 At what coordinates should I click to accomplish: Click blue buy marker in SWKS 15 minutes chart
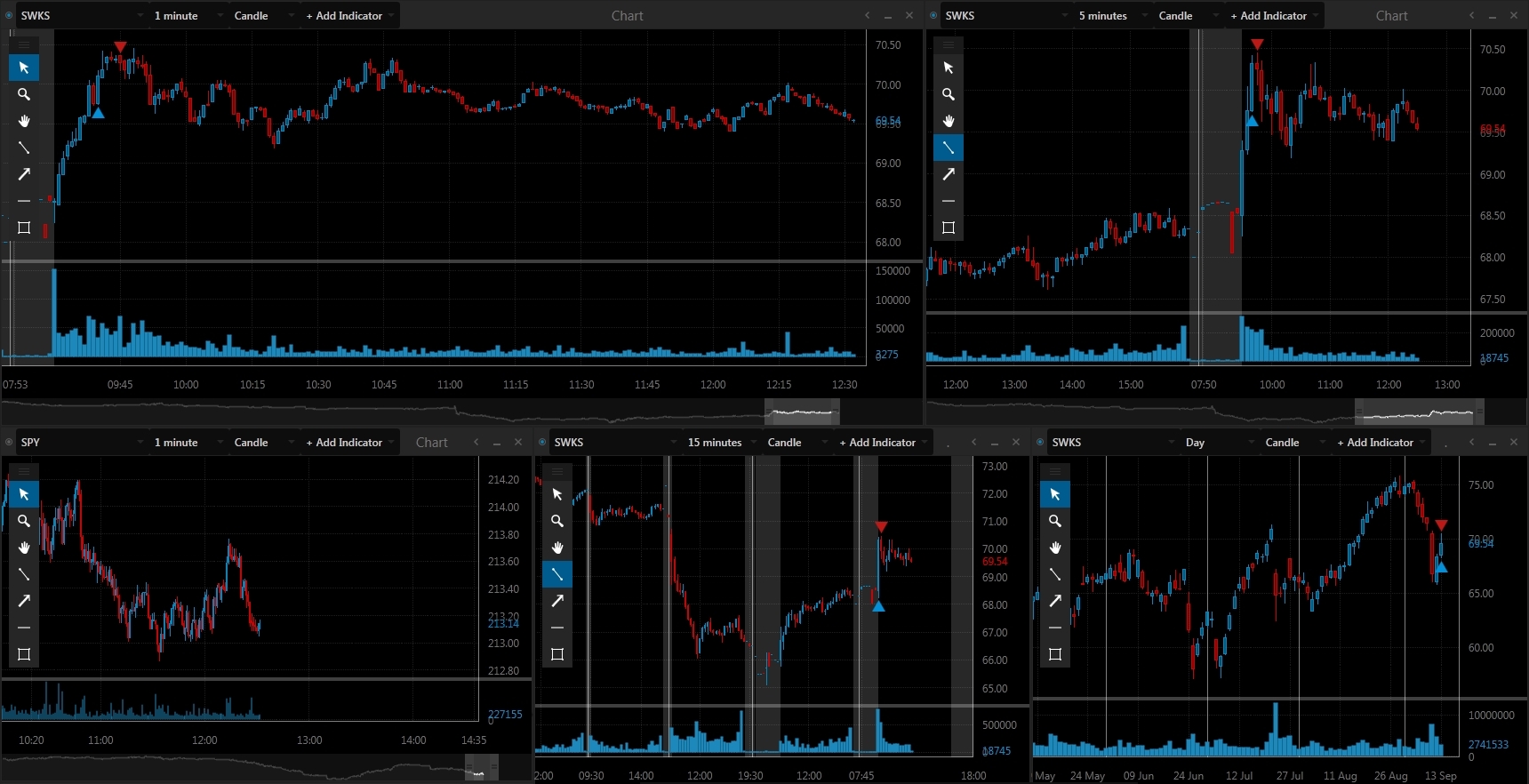click(x=878, y=606)
